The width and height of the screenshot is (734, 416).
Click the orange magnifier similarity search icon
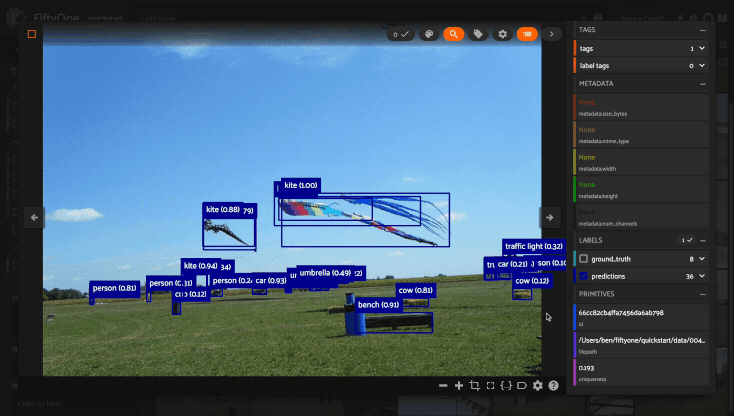pyautogui.click(x=454, y=34)
